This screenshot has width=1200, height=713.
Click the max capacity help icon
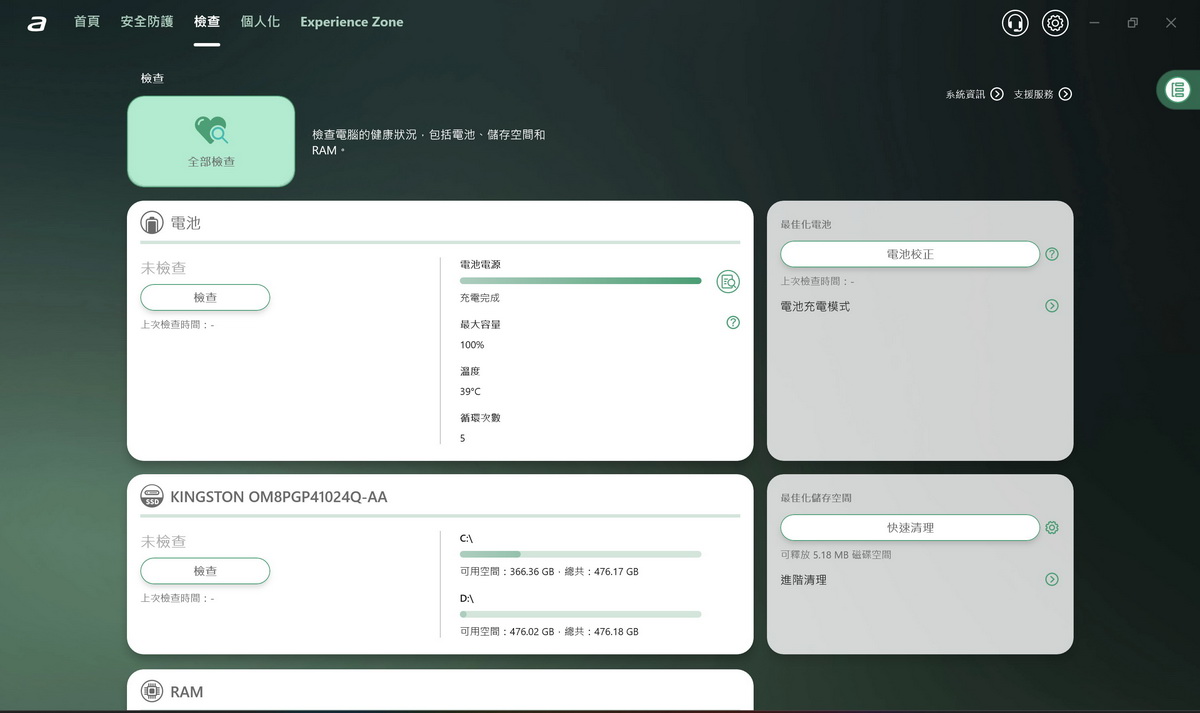pyautogui.click(x=733, y=322)
